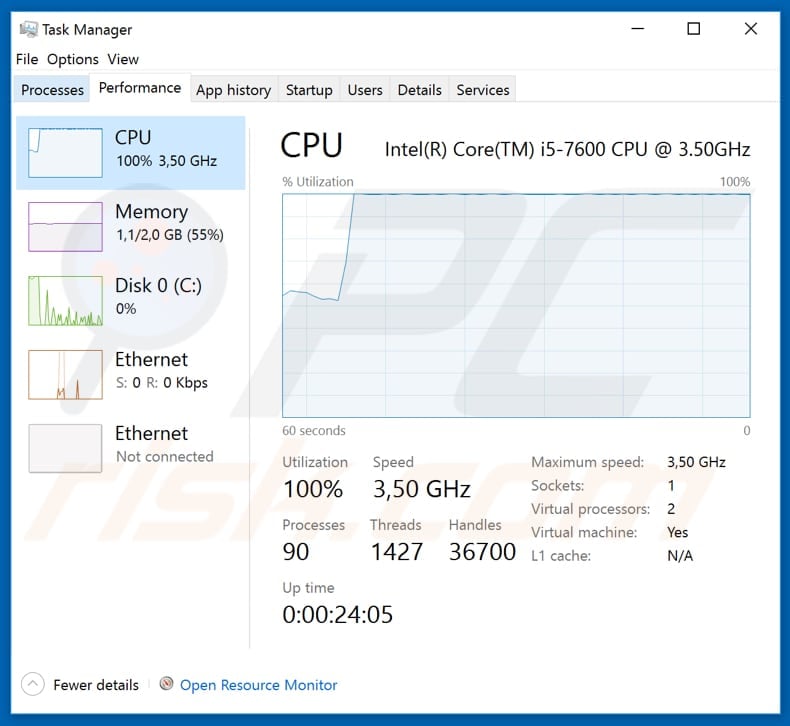Image resolution: width=790 pixels, height=726 pixels.
Task: Maximize the Task Manager window
Action: [x=694, y=29]
